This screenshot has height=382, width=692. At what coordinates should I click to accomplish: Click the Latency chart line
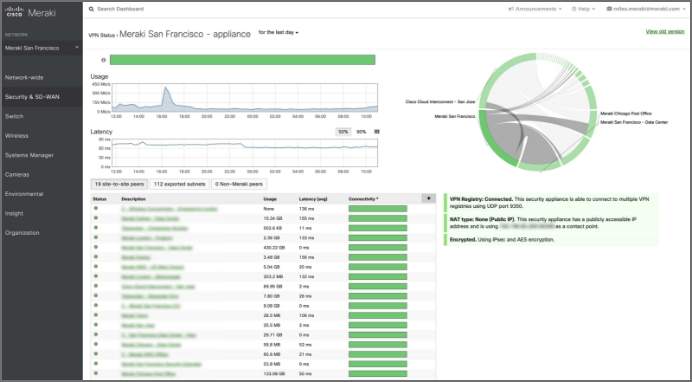[244, 145]
